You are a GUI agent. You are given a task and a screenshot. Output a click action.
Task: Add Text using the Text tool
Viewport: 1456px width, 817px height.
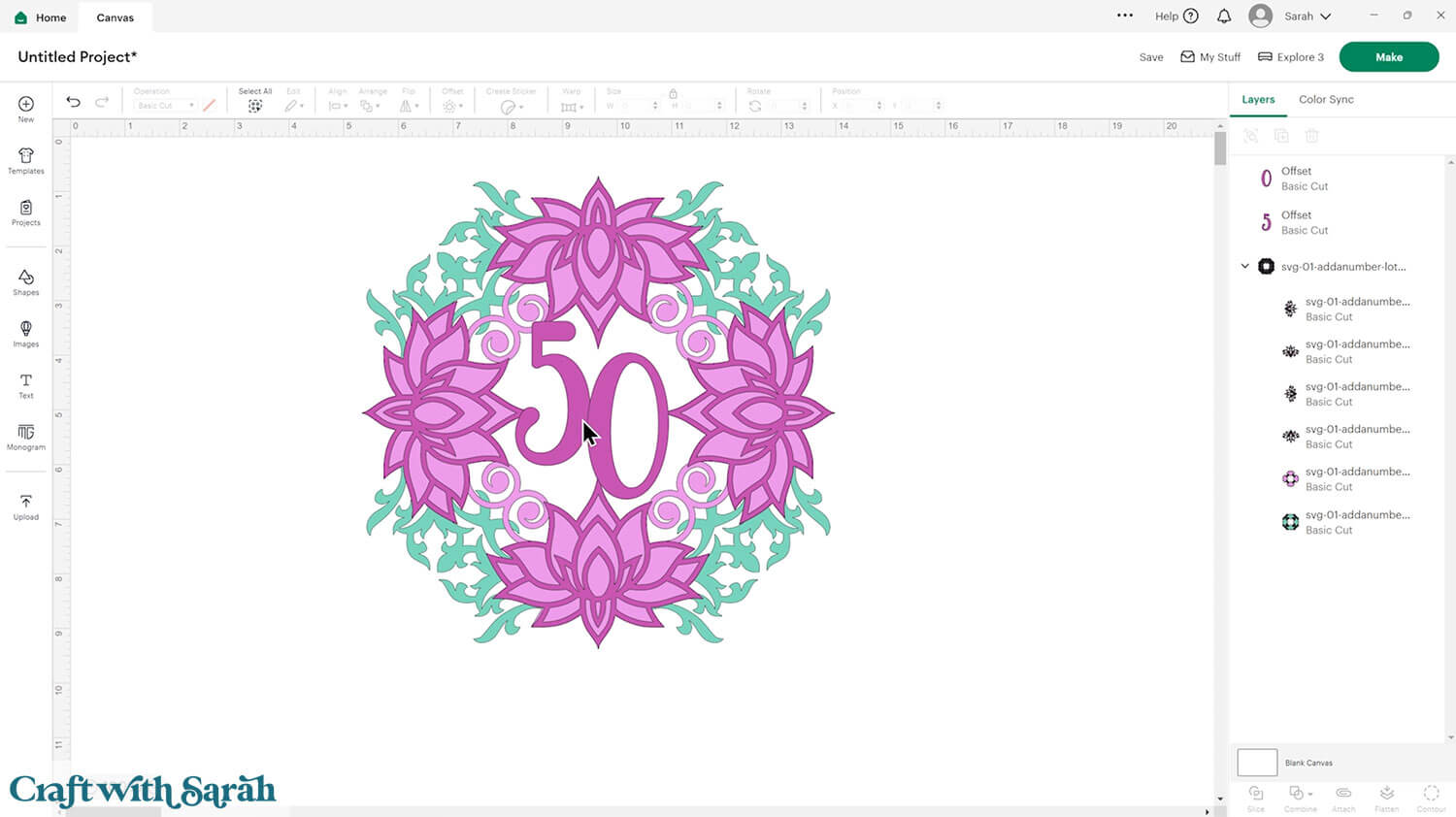point(26,385)
